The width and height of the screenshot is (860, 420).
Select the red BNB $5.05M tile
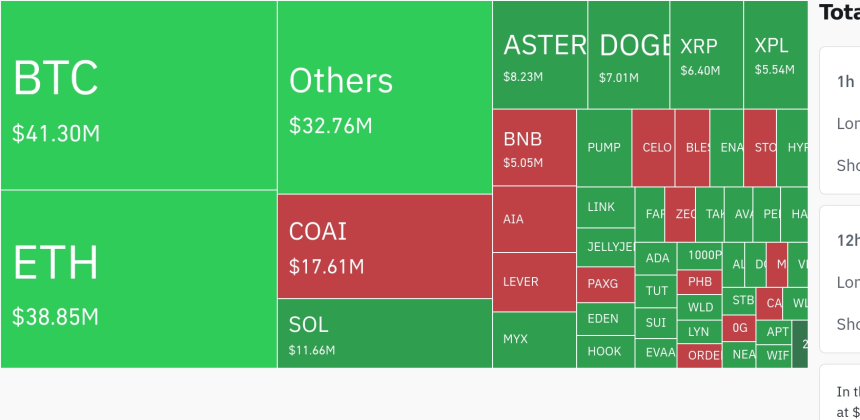(x=534, y=147)
